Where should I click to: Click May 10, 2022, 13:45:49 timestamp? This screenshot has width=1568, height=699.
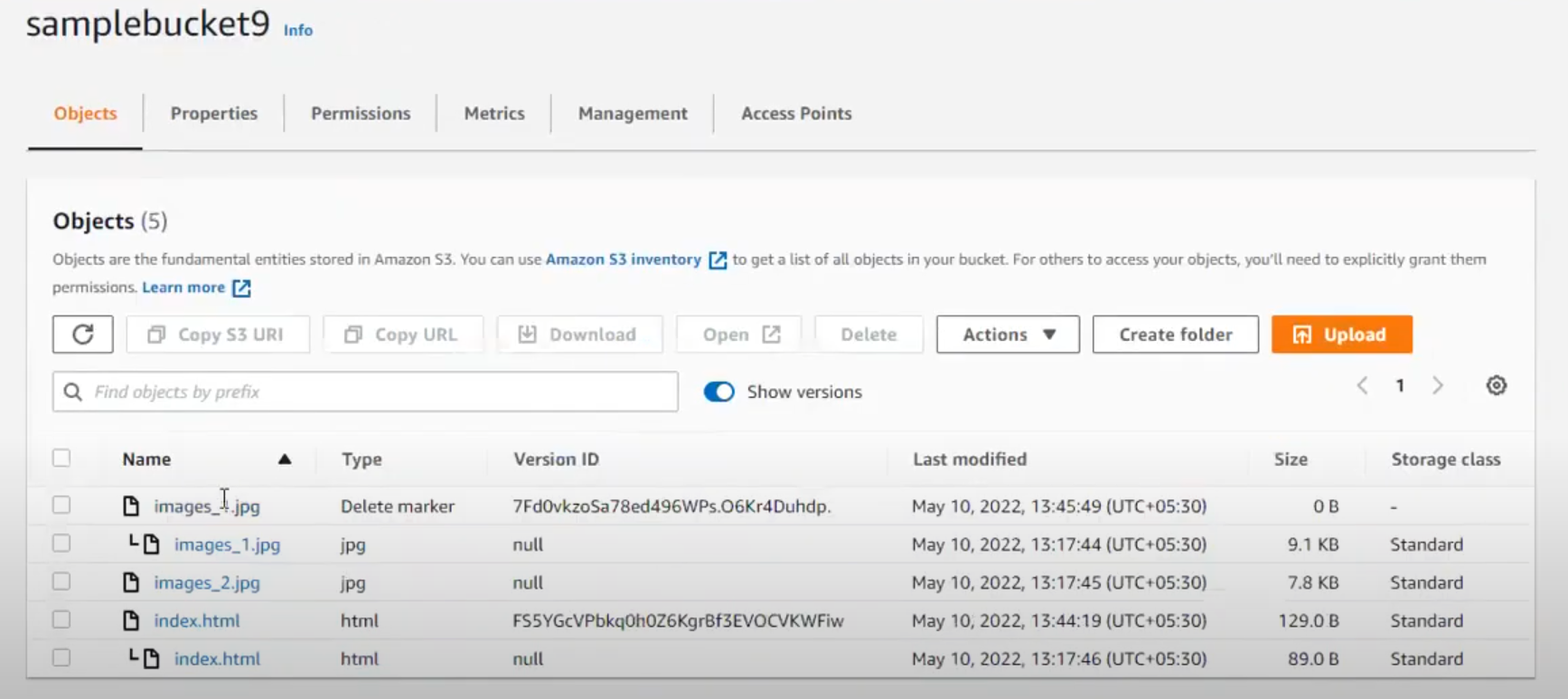coord(1059,506)
